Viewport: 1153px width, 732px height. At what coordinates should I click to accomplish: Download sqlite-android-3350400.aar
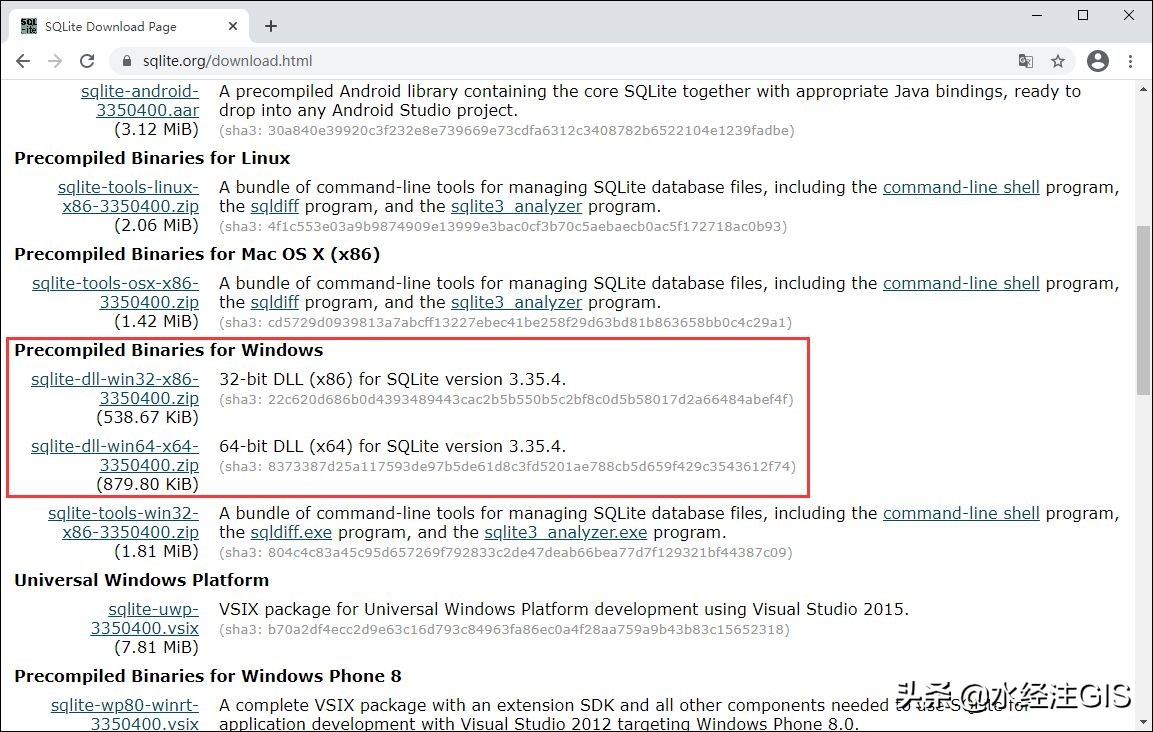tap(140, 101)
